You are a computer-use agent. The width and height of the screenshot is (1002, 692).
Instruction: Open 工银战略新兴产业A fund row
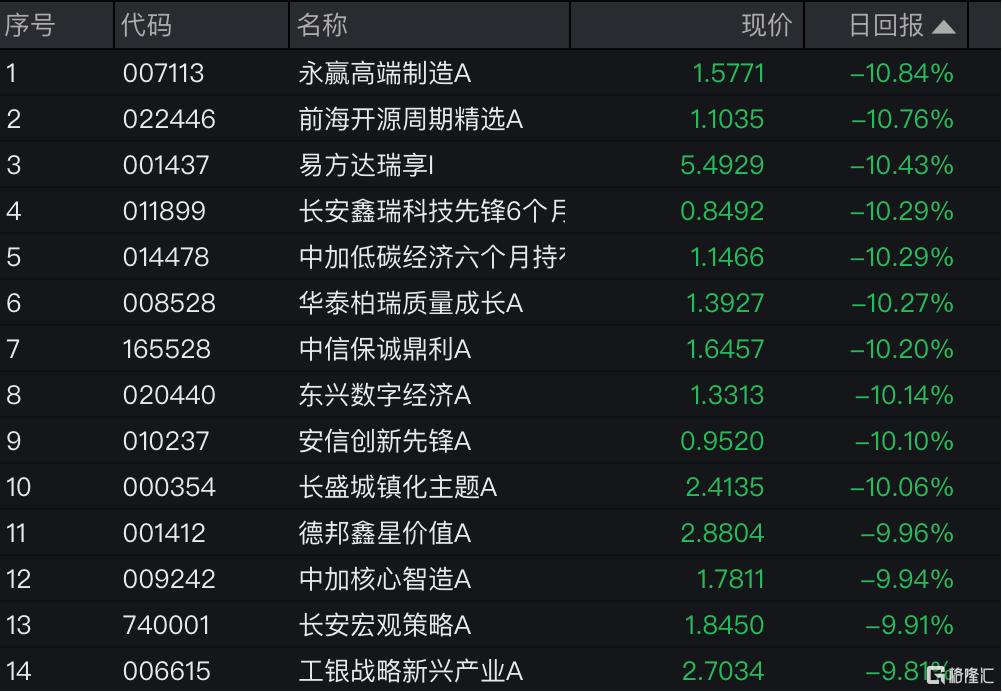point(501,670)
